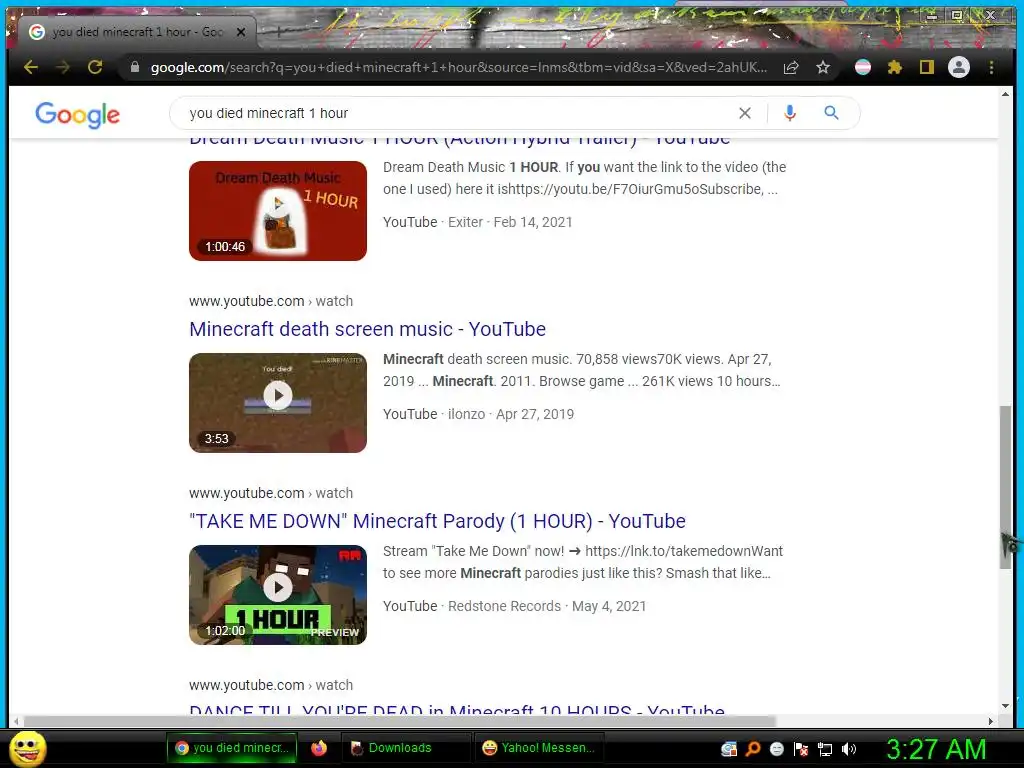Screen dimensions: 1024x768
Task: Click the 1:00:46 duration badge
Action: 225,246
